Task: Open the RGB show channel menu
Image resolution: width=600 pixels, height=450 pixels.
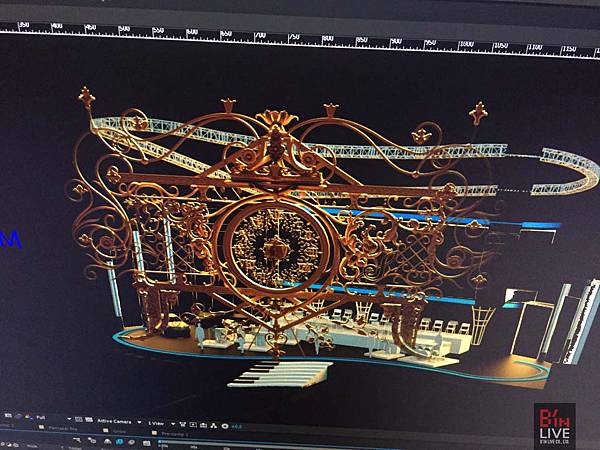Action: pos(28,417)
